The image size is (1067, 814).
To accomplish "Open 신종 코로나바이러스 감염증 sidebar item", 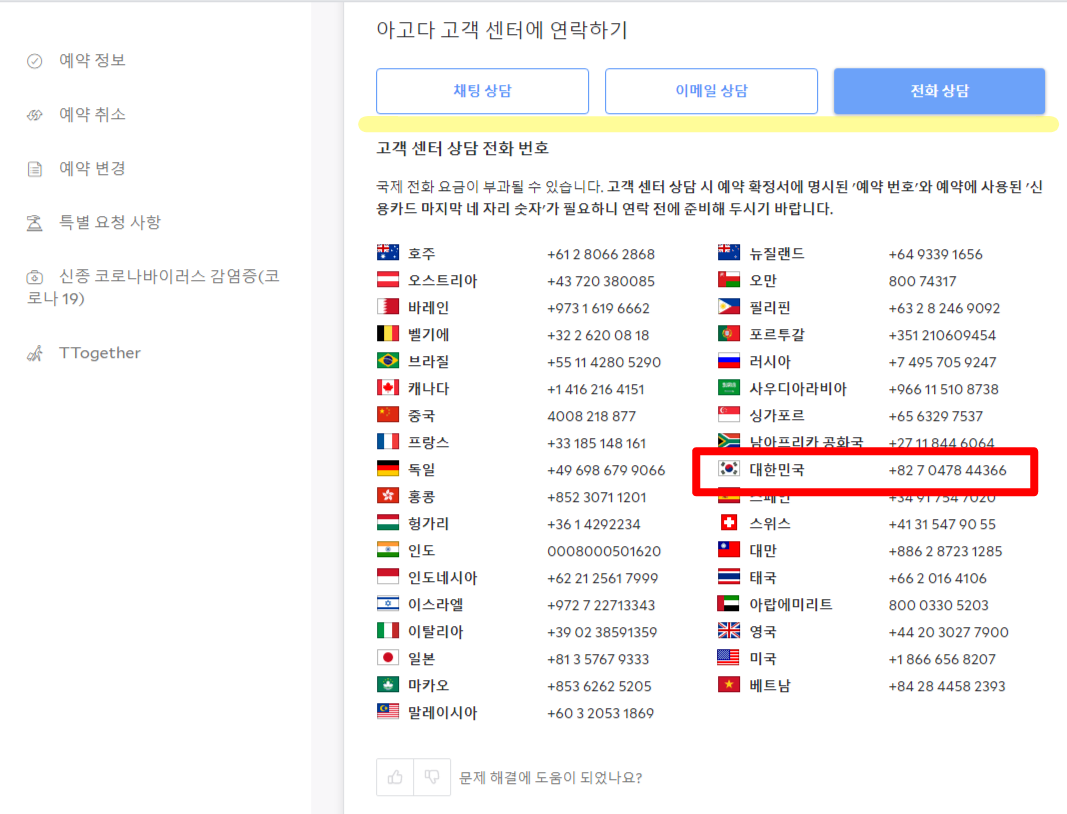I will [x=154, y=287].
